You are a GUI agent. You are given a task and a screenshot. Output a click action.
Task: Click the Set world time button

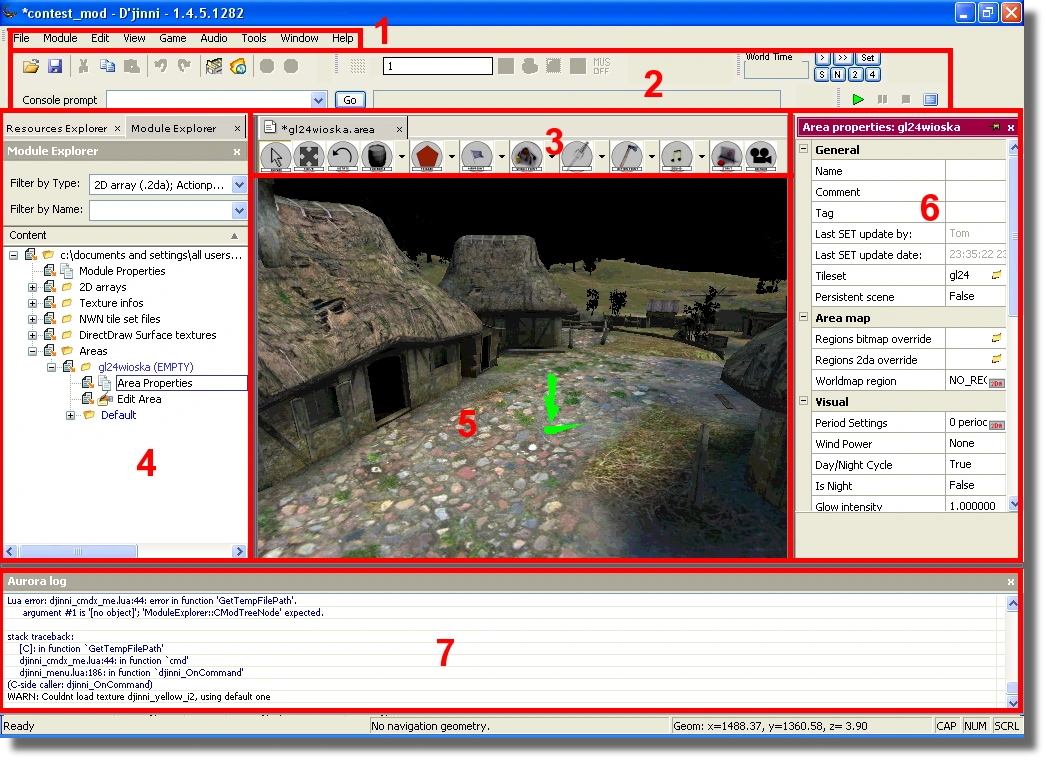[x=867, y=58]
